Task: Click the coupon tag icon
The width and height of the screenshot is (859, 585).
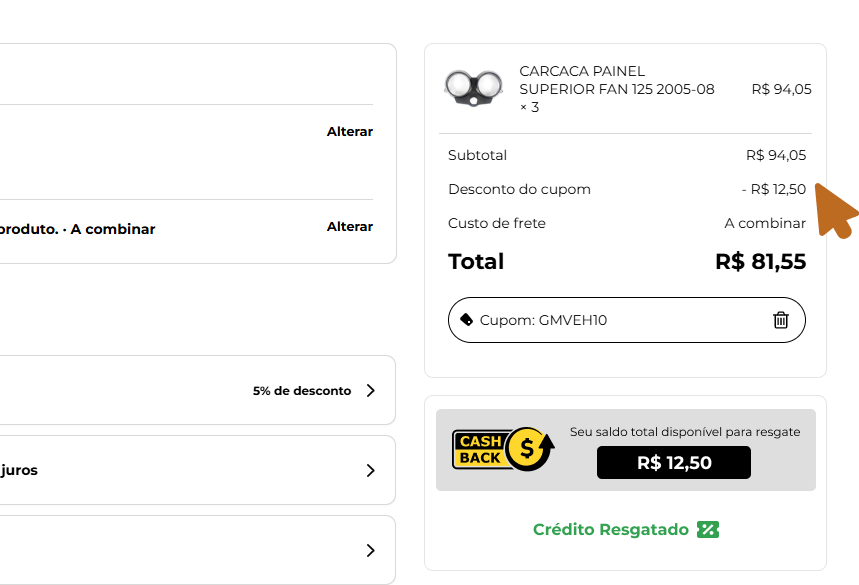Action: [x=466, y=319]
